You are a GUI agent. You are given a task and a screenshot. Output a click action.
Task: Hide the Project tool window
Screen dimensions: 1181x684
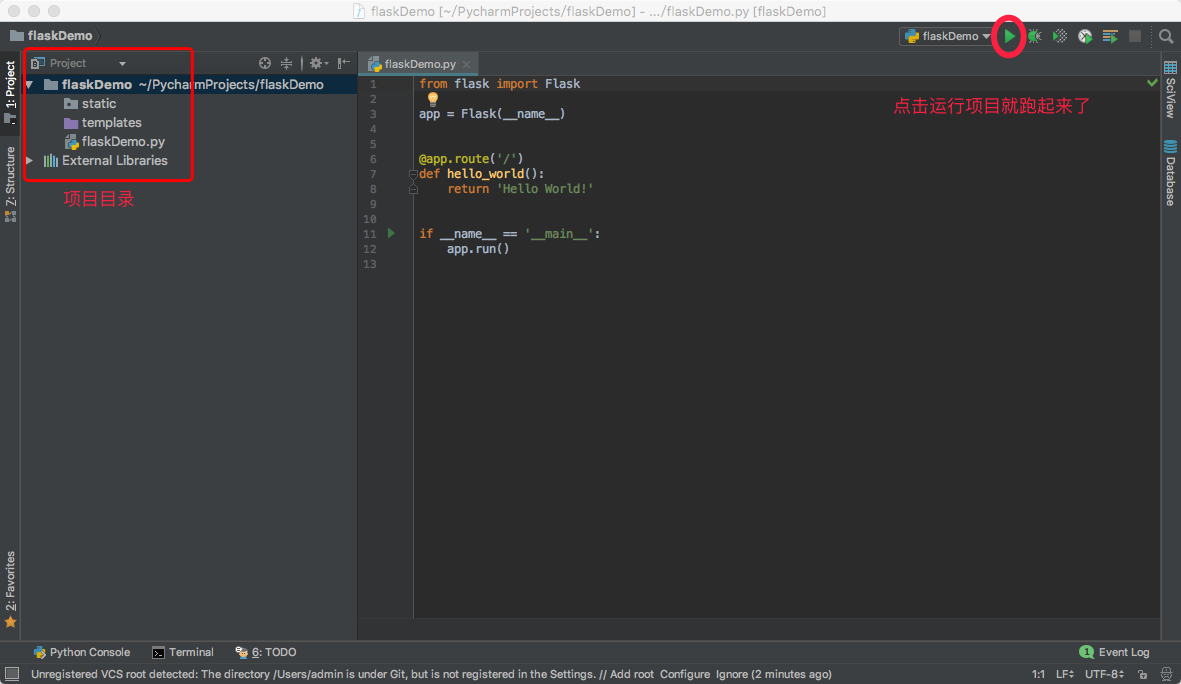coord(342,63)
